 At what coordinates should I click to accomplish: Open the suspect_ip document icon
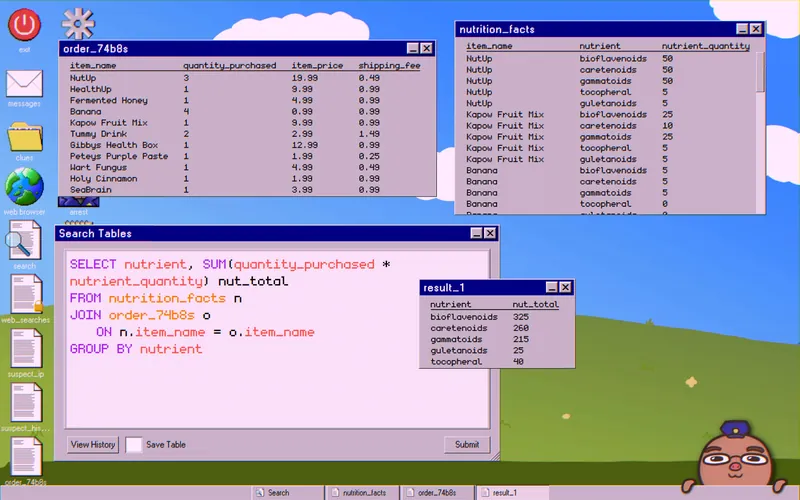tap(26, 348)
